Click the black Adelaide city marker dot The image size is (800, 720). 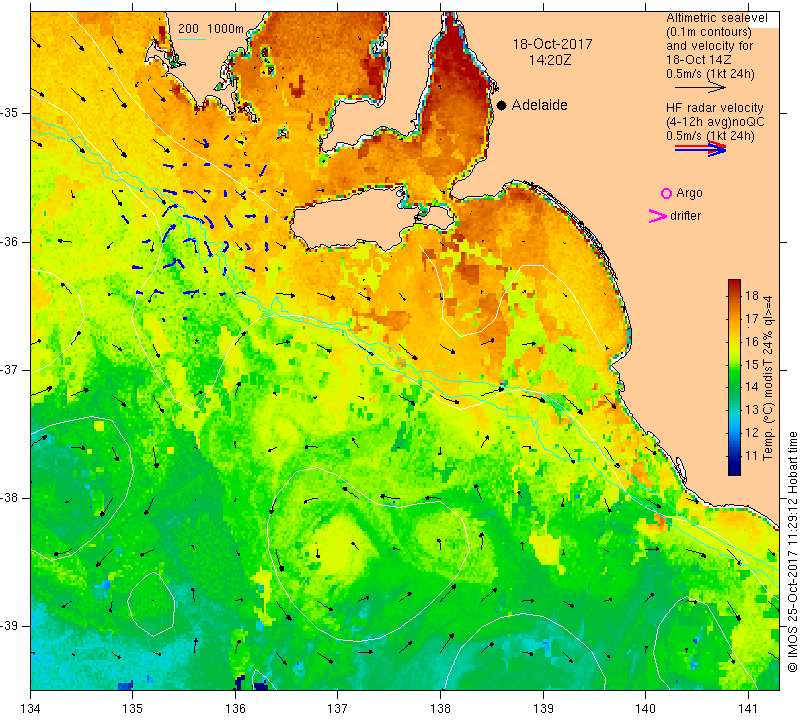pyautogui.click(x=502, y=105)
